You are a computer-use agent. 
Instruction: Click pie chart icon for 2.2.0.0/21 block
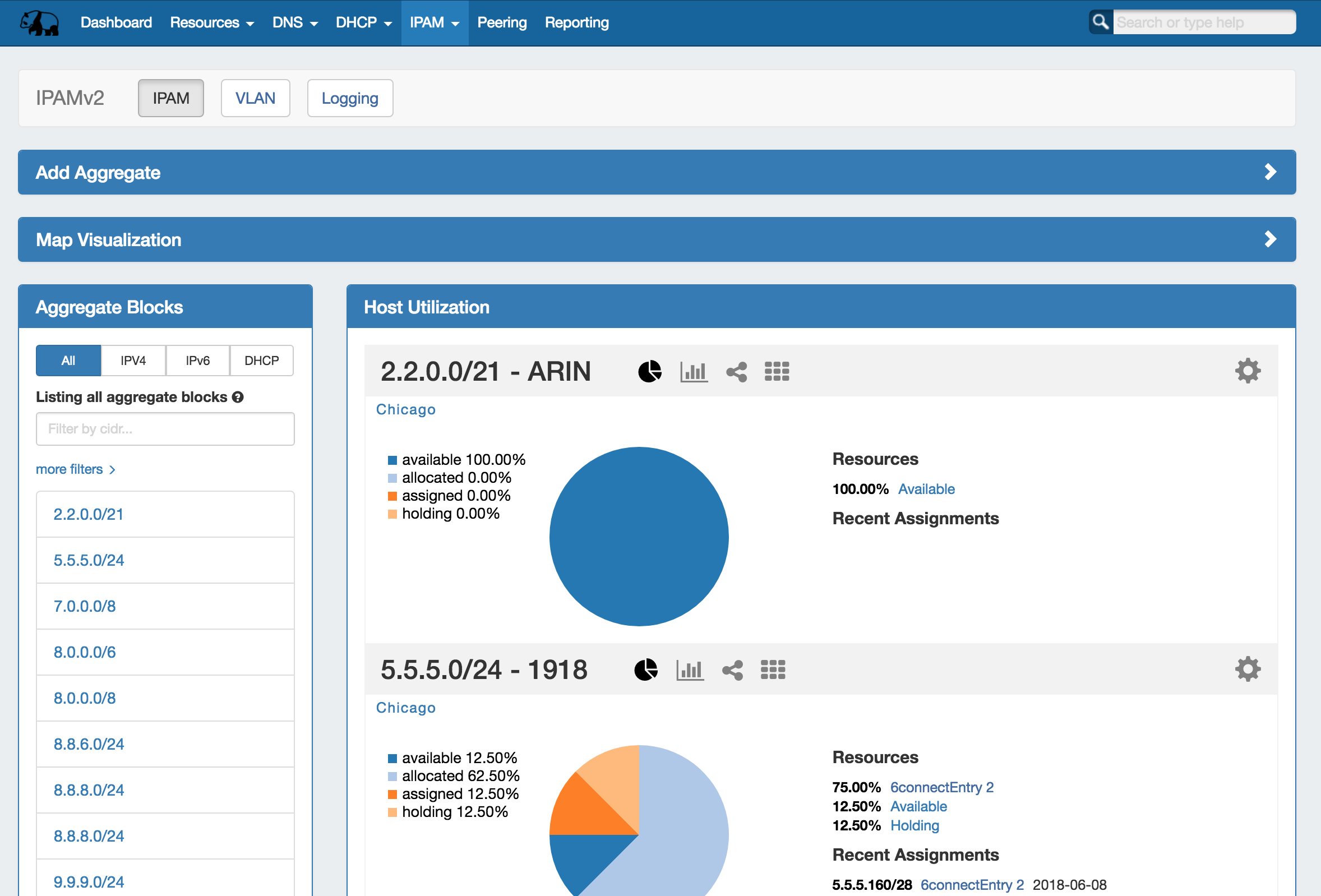[649, 371]
